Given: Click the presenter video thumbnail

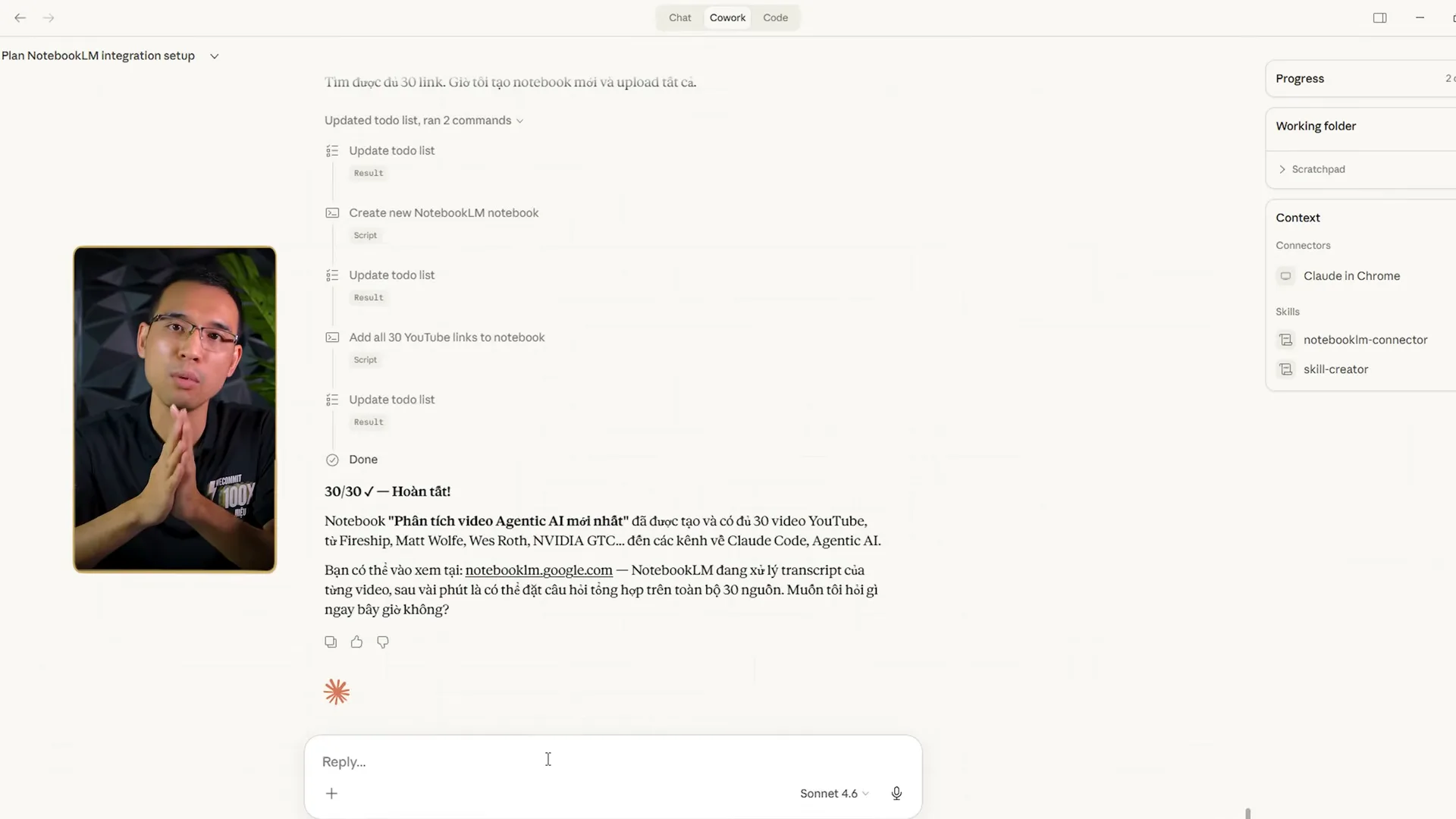Looking at the screenshot, I should pos(174,409).
